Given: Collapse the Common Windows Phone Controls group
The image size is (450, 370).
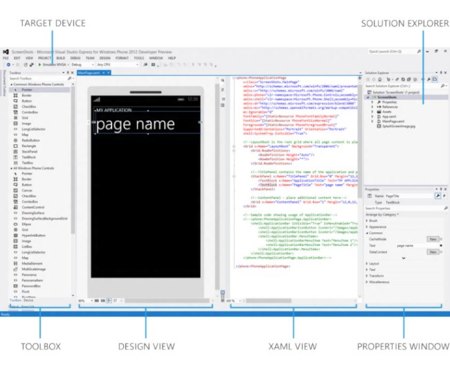Looking at the screenshot, I should [12, 85].
